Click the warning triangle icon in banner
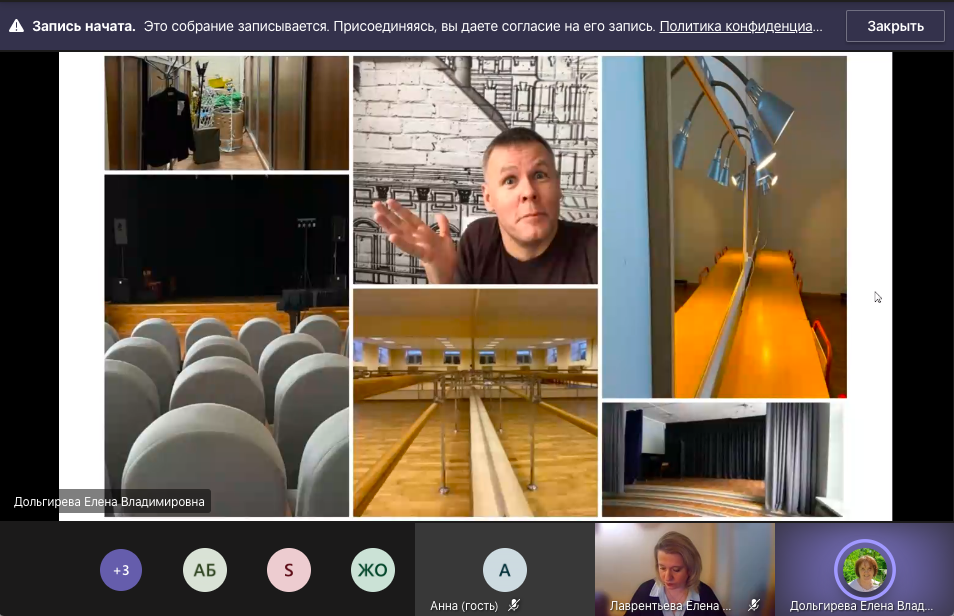 (x=16, y=26)
